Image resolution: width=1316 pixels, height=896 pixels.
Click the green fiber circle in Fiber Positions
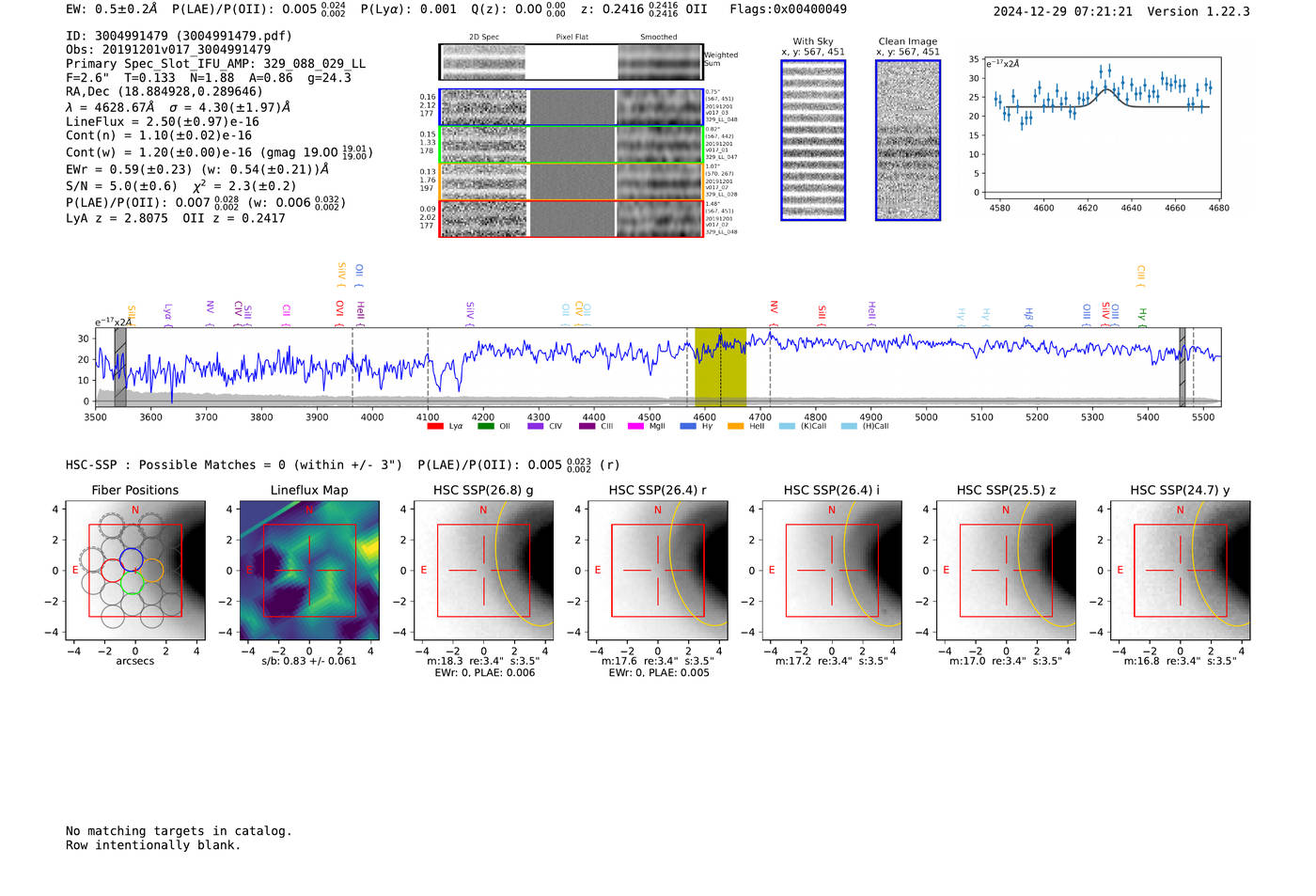point(131,583)
